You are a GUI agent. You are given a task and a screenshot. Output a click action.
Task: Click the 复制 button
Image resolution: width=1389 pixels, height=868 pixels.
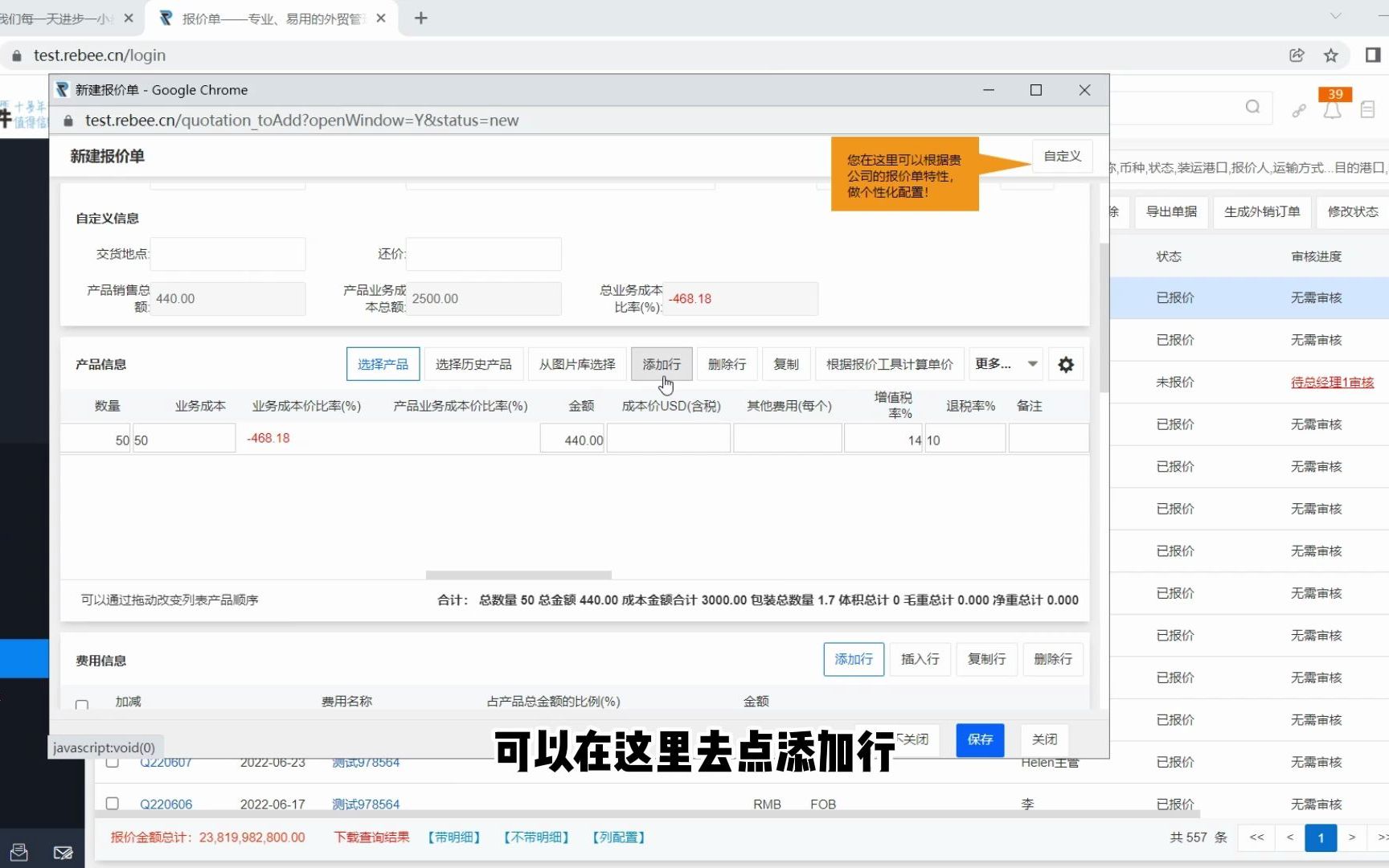[x=785, y=364]
